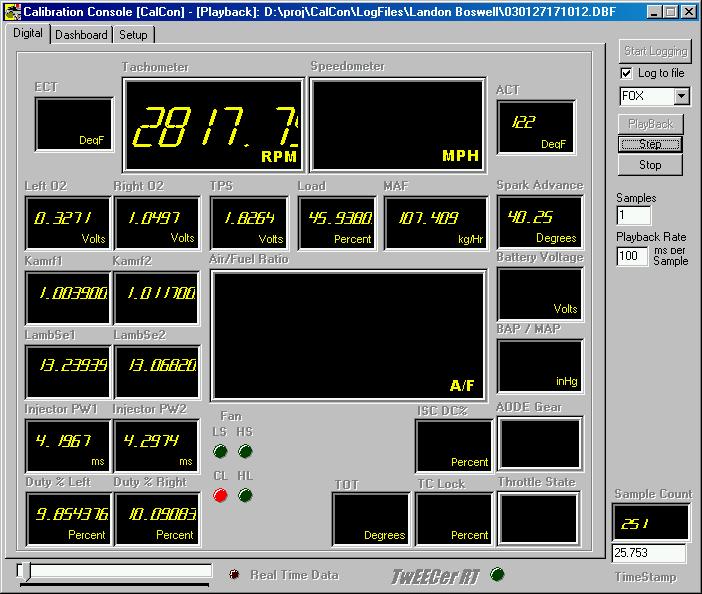Click the red CL indicator light
Screen dimensions: 702x594
(x=220, y=495)
